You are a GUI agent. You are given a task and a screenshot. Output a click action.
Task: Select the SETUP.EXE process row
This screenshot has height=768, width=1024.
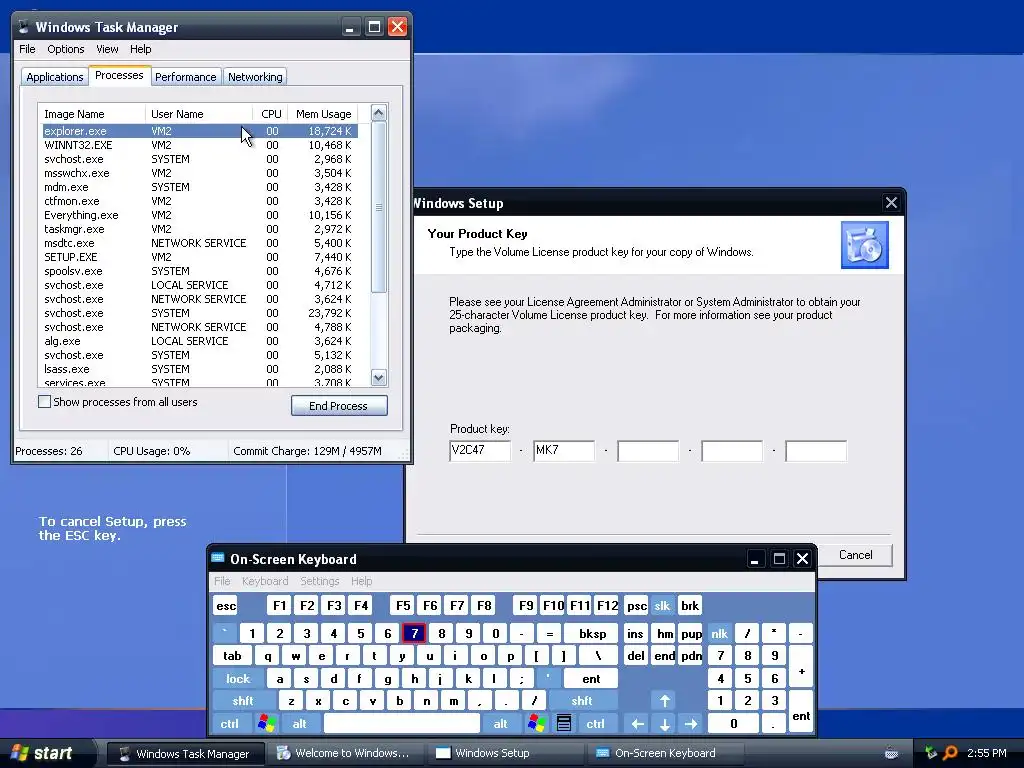coord(200,257)
